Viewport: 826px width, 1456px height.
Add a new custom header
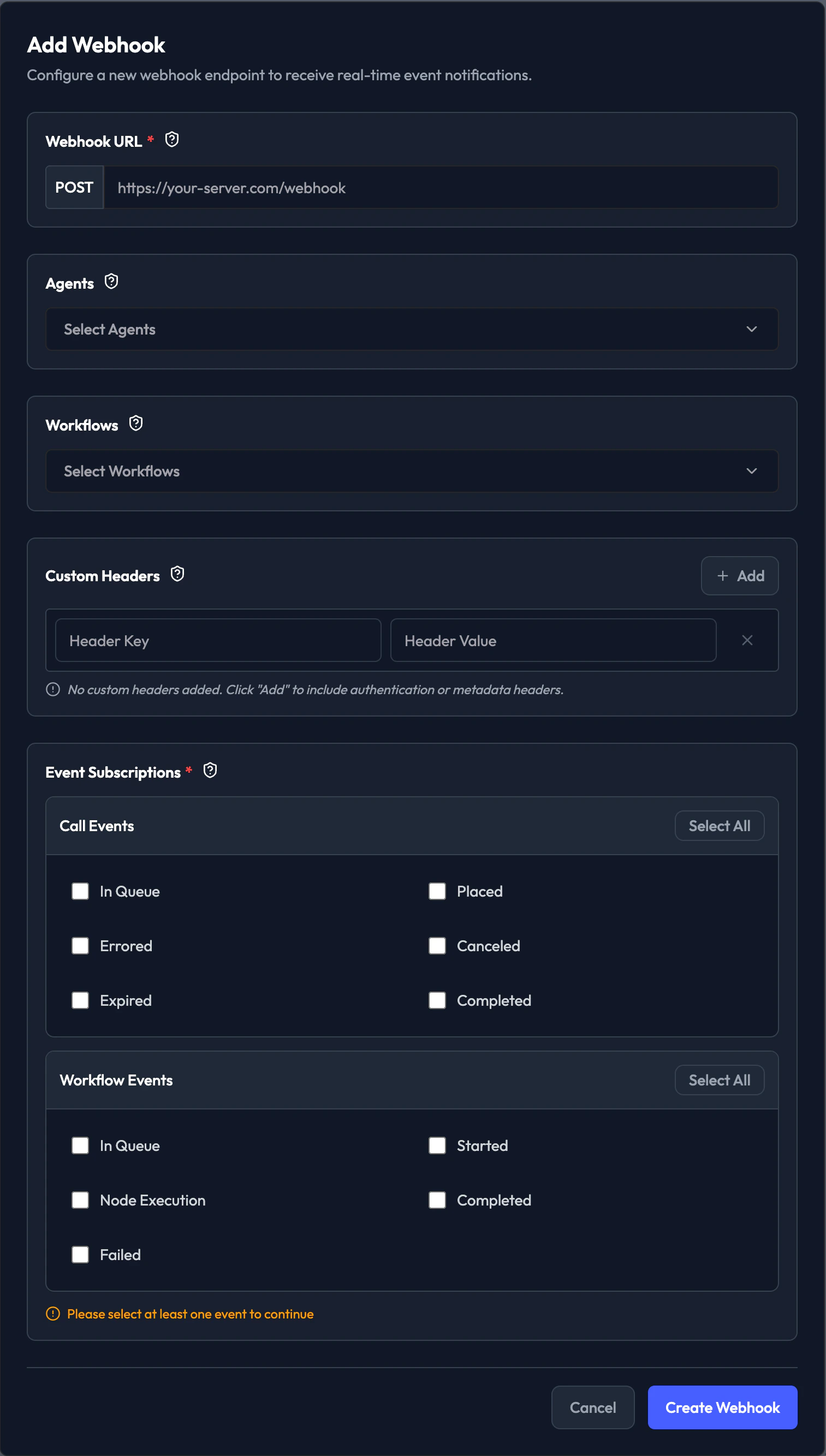739,576
